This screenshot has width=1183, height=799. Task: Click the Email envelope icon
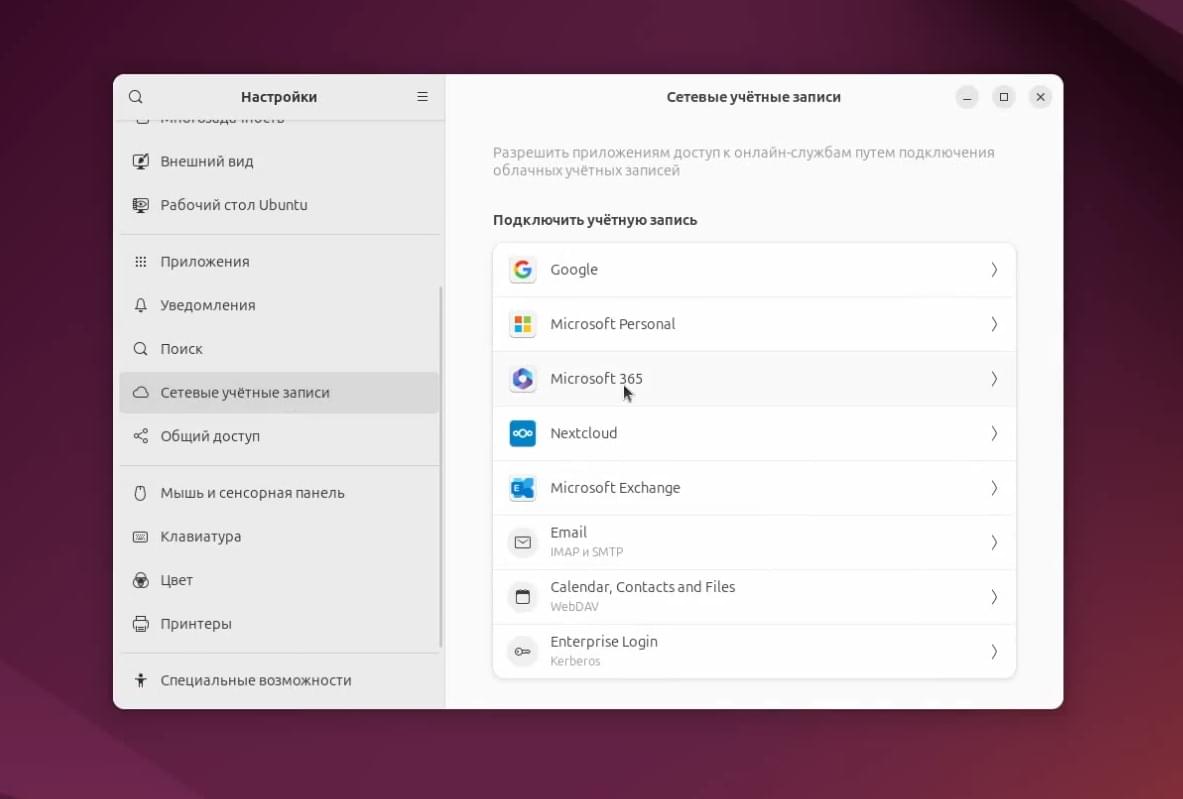[523, 542]
